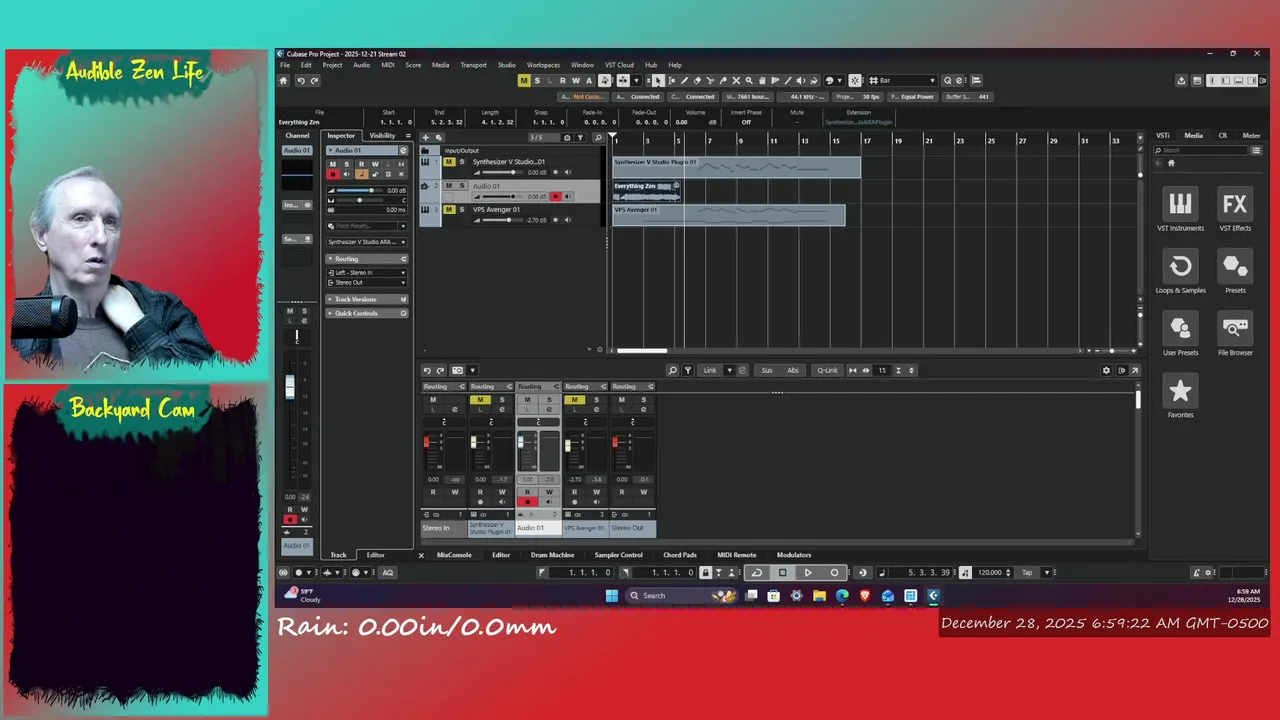Adjust the Audio 01 inspector volume slider
The height and width of the screenshot is (720, 1280).
tap(358, 190)
